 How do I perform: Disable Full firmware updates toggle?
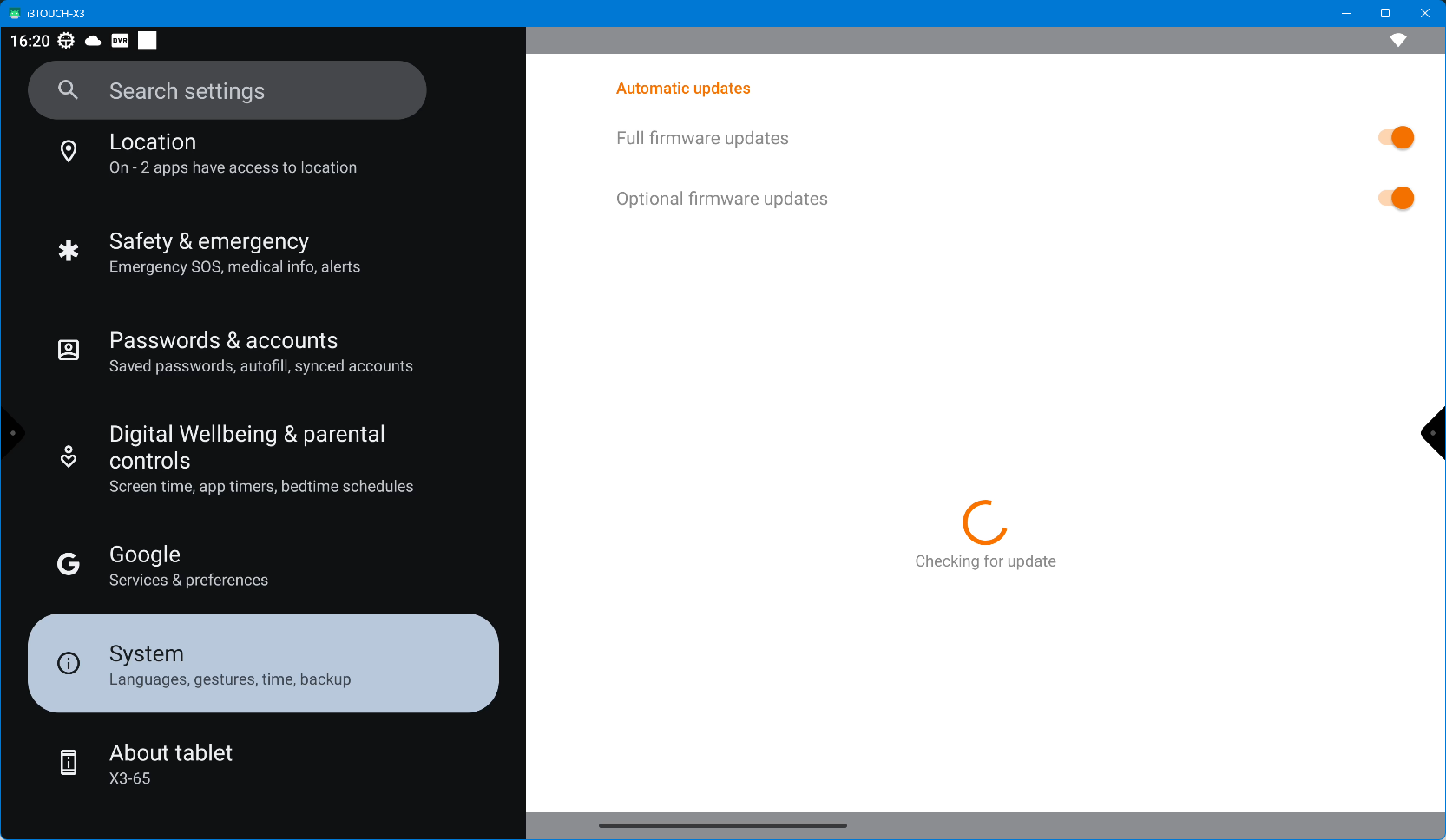click(1396, 138)
